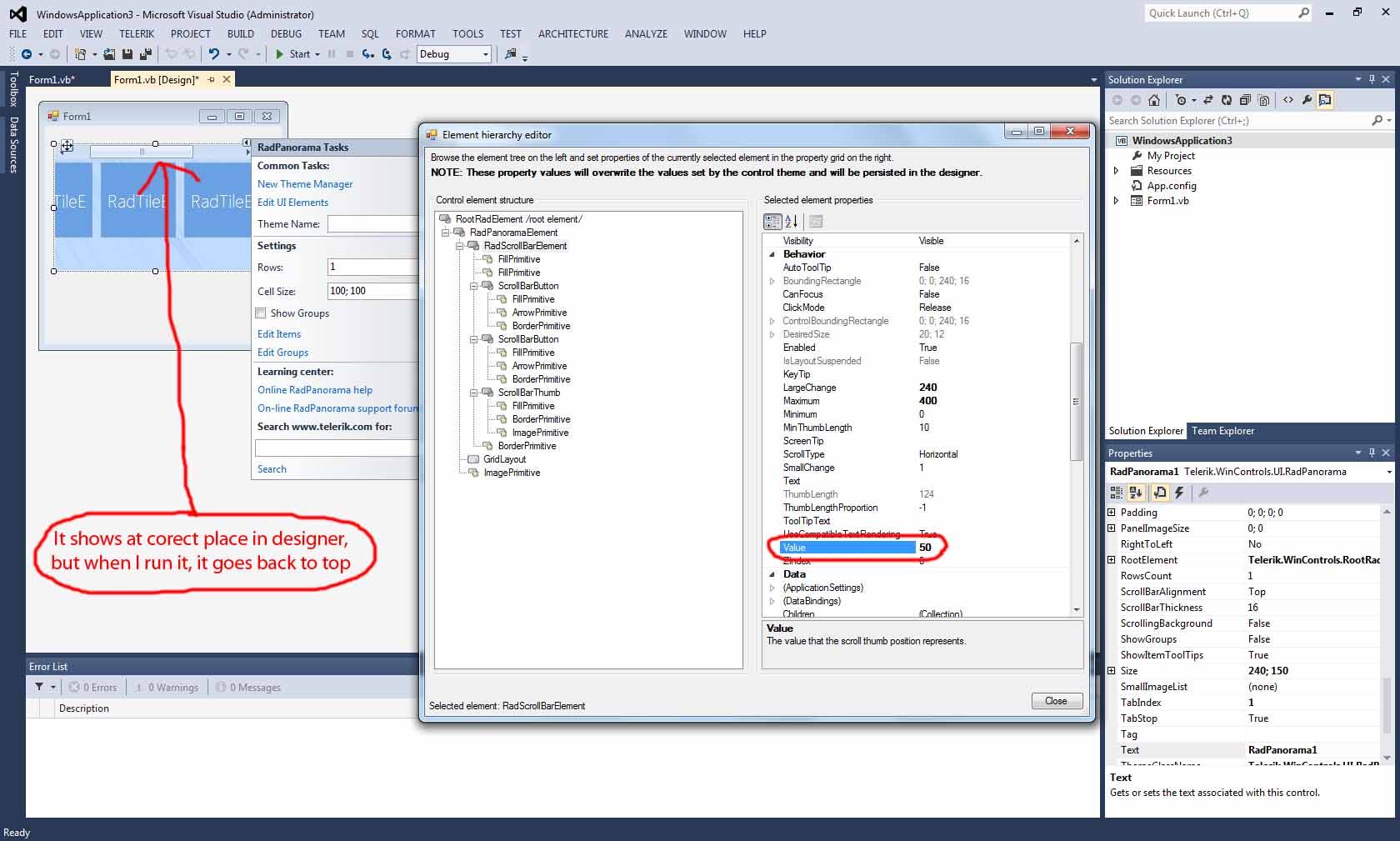Viewport: 1400px width, 841px height.
Task: Select the Value property row
Action: click(x=924, y=548)
